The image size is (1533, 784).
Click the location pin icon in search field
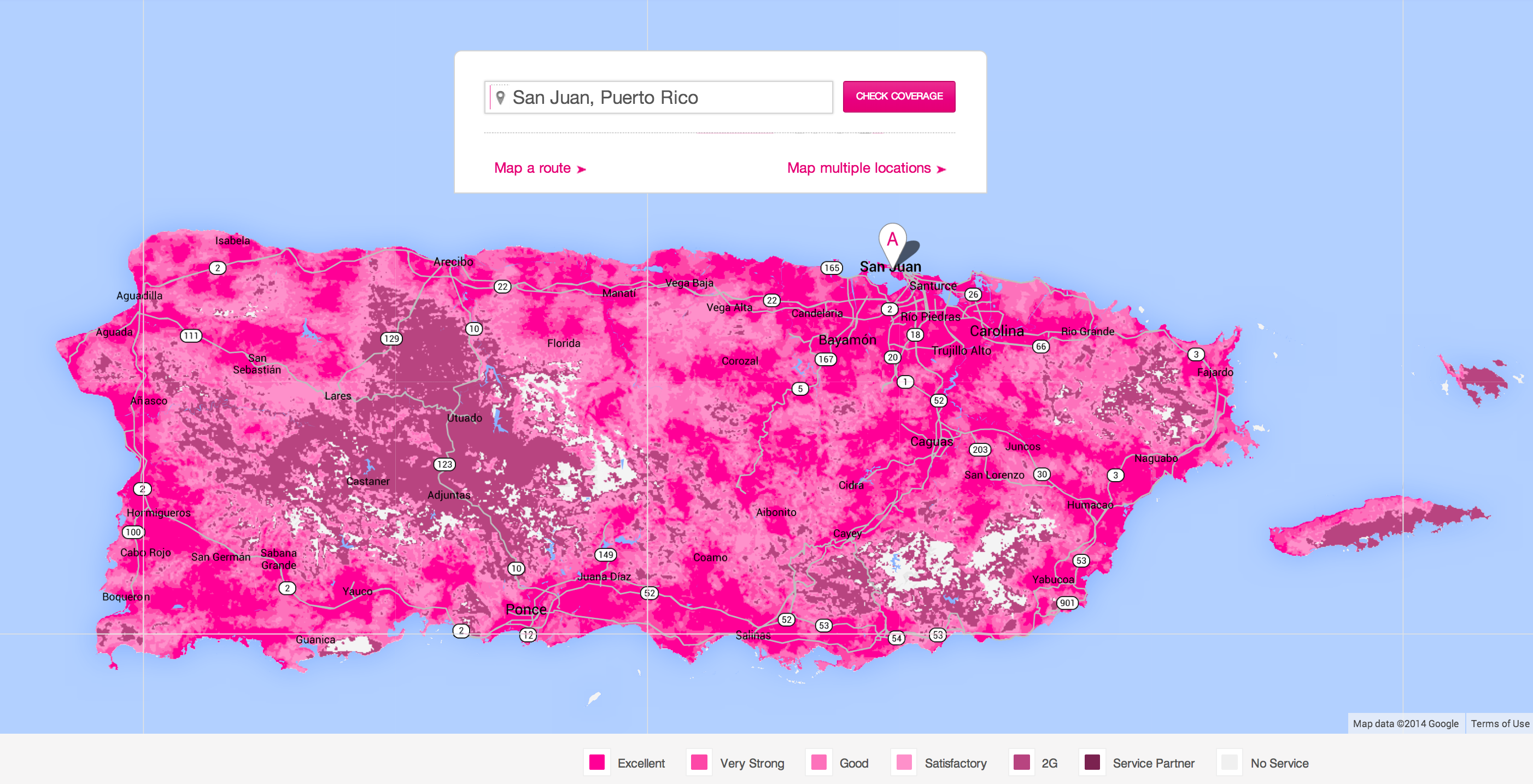pos(500,97)
